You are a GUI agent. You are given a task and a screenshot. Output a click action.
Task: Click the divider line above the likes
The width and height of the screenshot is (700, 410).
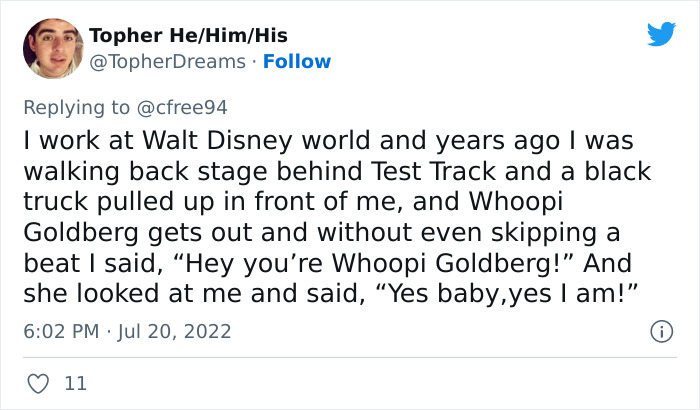pyautogui.click(x=350, y=357)
